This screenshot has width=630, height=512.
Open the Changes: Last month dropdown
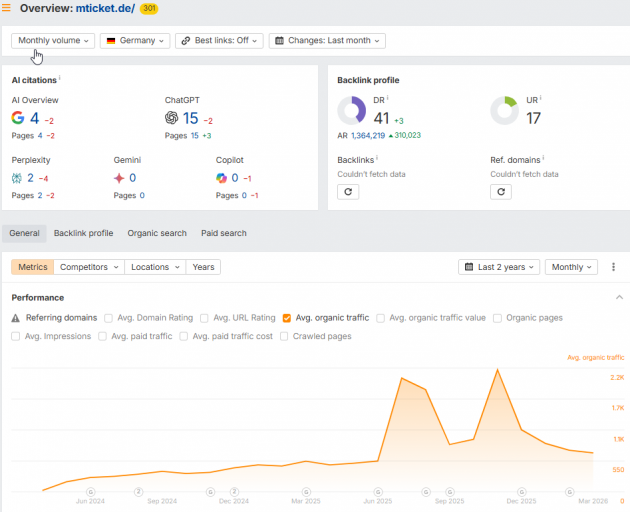click(327, 41)
